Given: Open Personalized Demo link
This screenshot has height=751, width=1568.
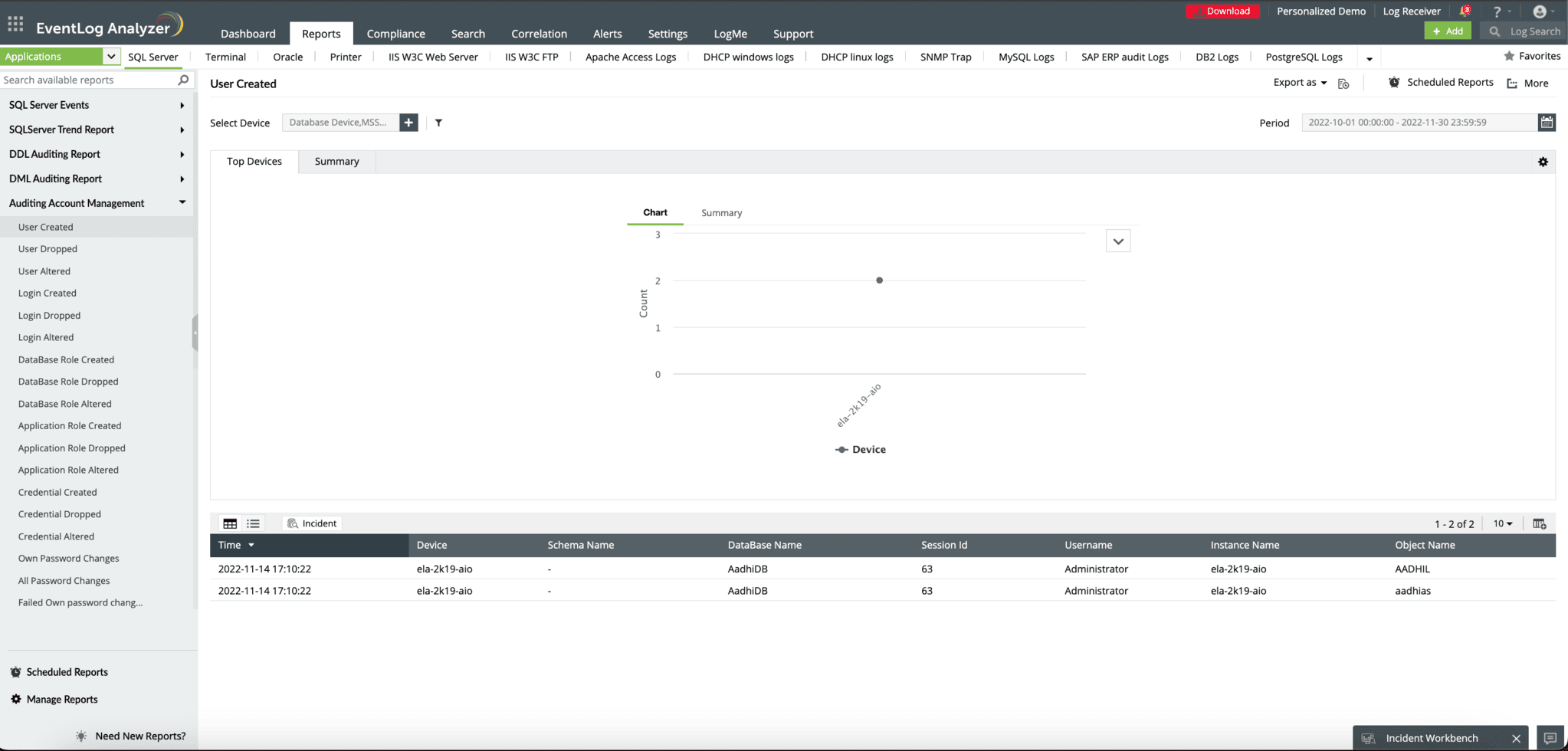Looking at the screenshot, I should (x=1320, y=11).
